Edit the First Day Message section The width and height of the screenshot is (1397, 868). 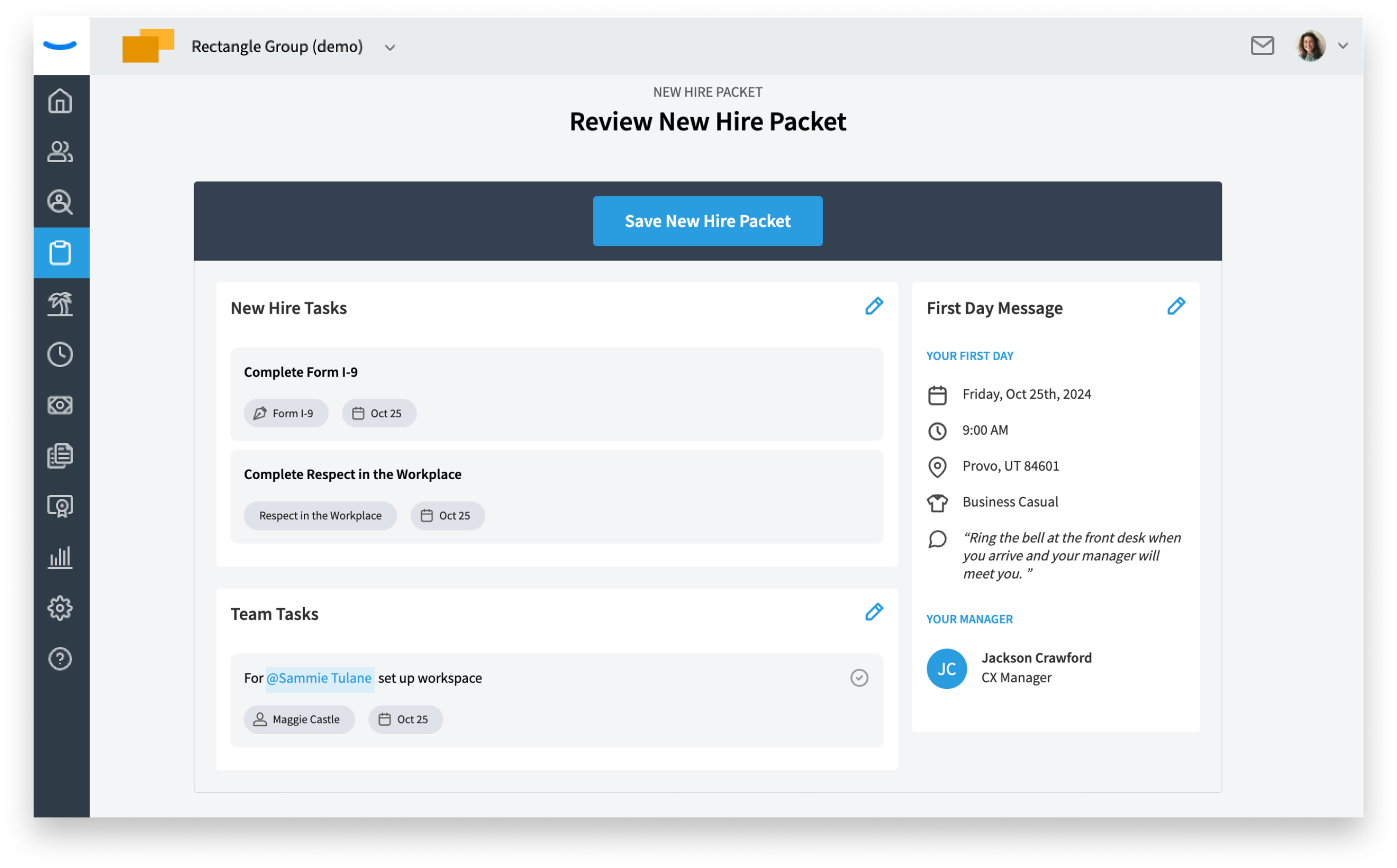[1175, 306]
